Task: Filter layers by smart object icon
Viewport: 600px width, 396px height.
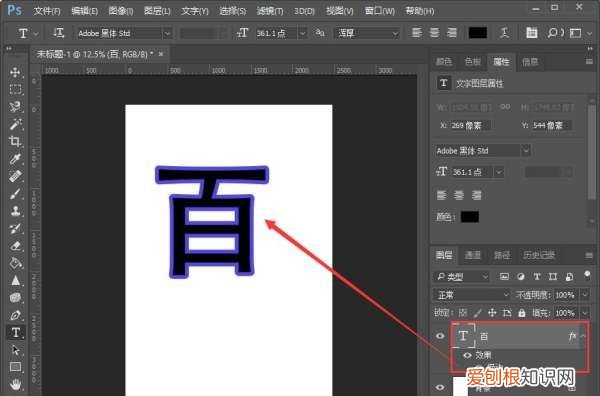Action: pos(569,276)
